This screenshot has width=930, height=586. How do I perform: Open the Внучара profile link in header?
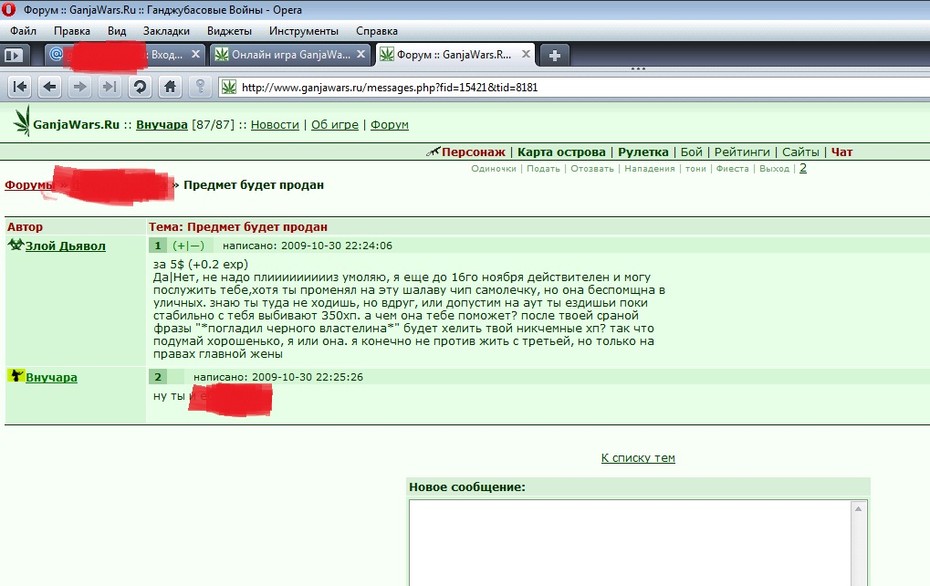161,125
